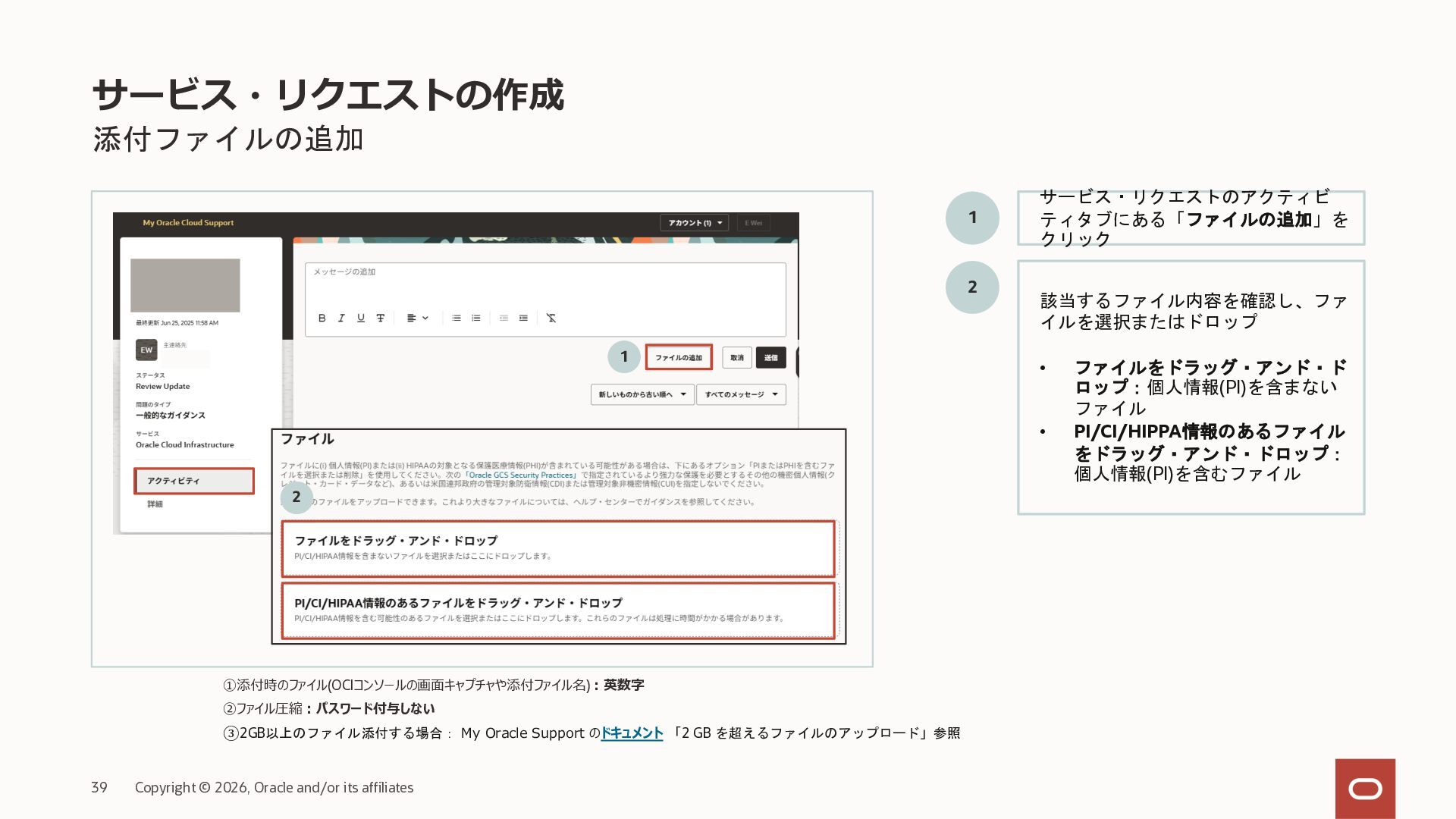Image resolution: width=1456 pixels, height=819 pixels.
Task: Expand 新しいものから古い順へ sort dropdown
Action: pyautogui.click(x=642, y=394)
